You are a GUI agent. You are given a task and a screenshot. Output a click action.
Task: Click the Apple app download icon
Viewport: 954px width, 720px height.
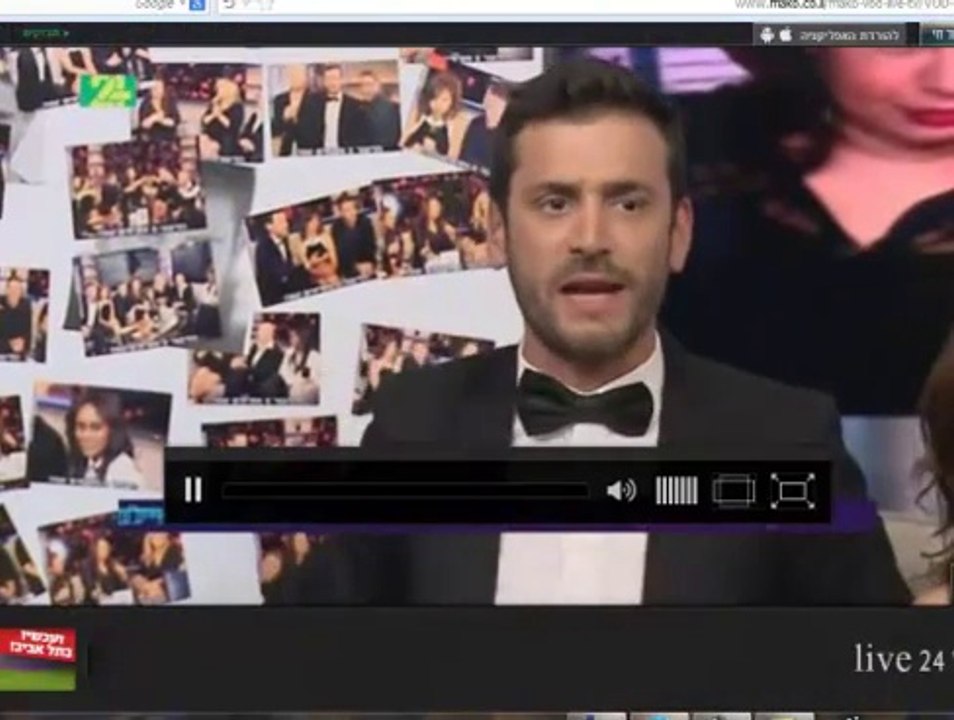785,34
